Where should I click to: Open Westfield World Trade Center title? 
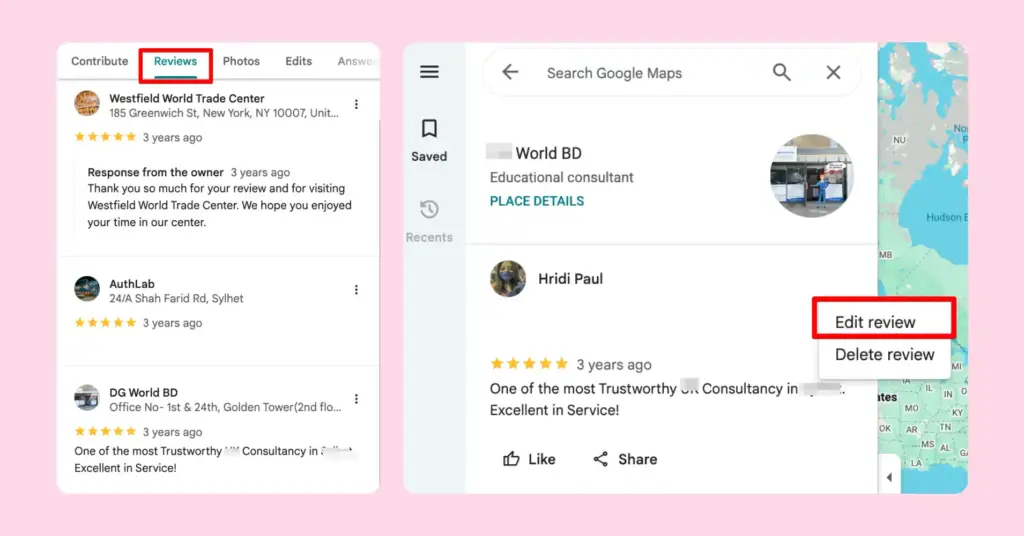point(187,99)
